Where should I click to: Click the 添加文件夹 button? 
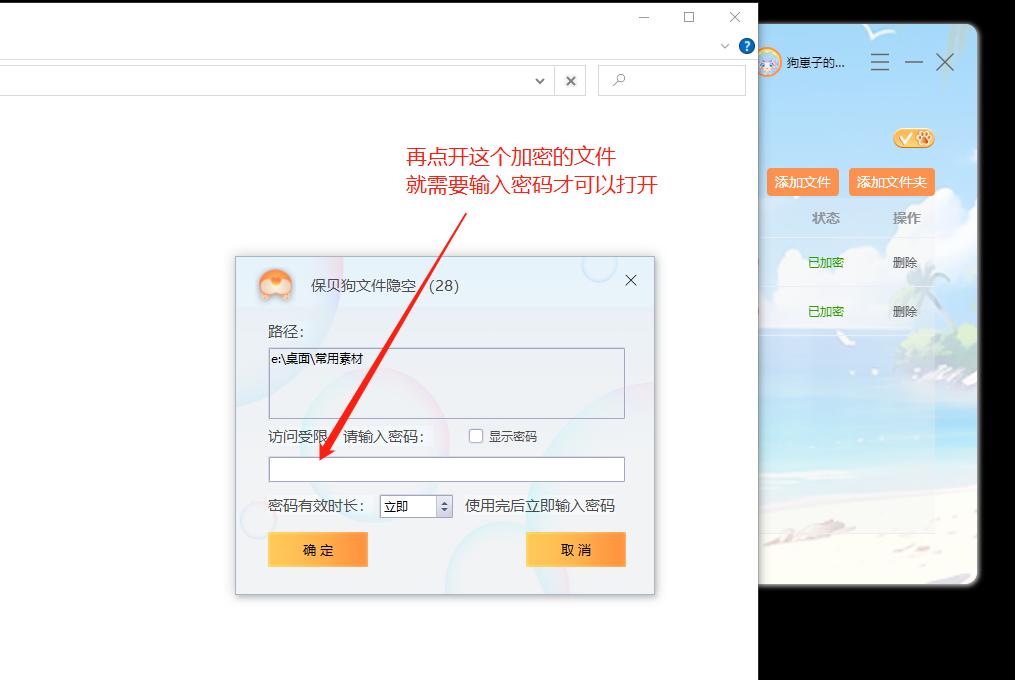[x=891, y=181]
